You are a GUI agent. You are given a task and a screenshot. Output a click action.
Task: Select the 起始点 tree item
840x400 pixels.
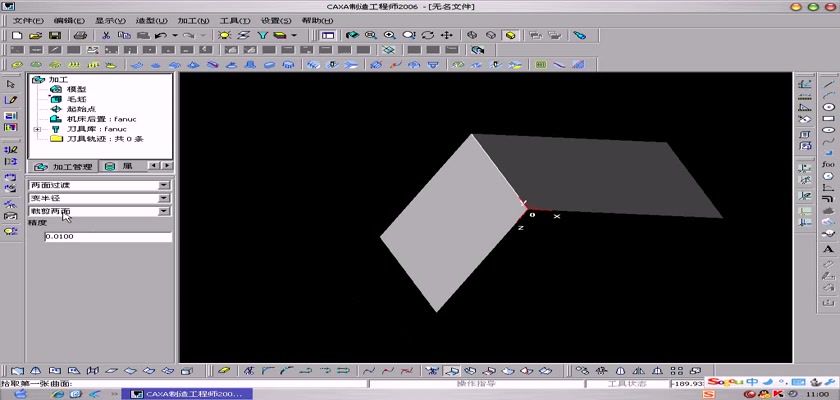(x=81, y=109)
